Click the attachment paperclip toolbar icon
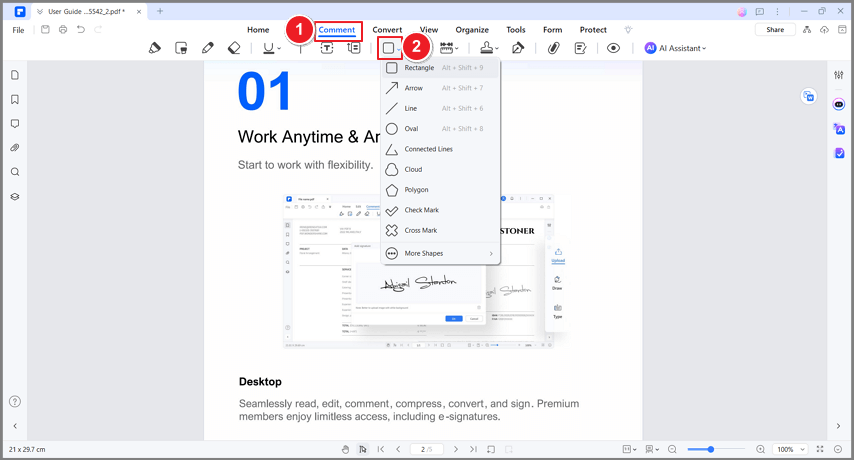The width and height of the screenshot is (854, 460). pyautogui.click(x=553, y=48)
